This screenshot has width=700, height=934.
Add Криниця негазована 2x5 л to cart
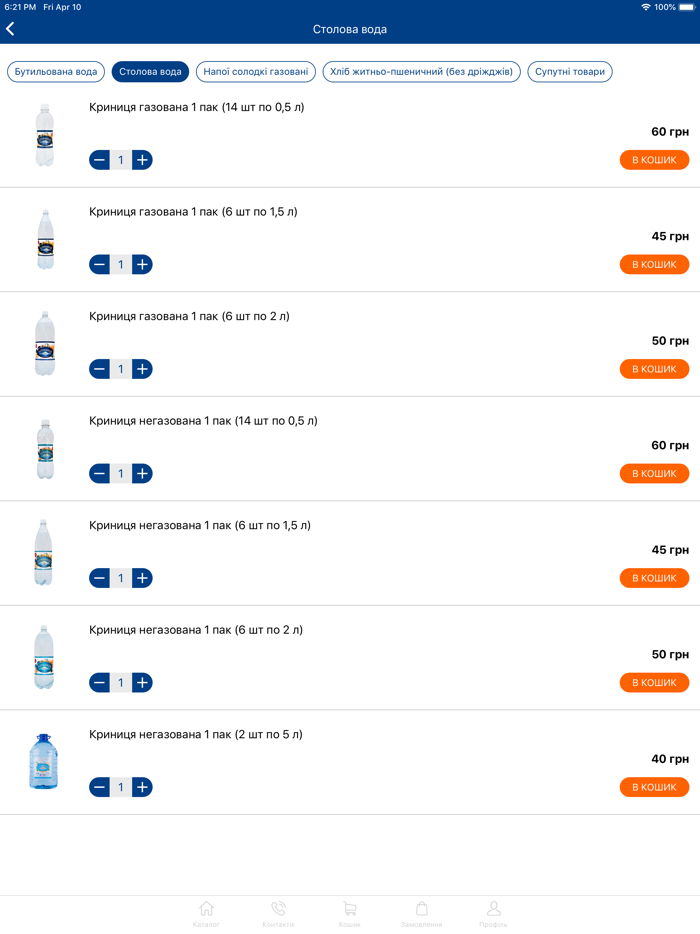tap(654, 787)
